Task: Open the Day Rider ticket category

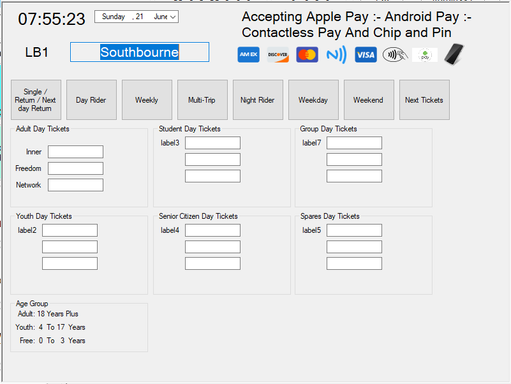Action: click(x=91, y=100)
